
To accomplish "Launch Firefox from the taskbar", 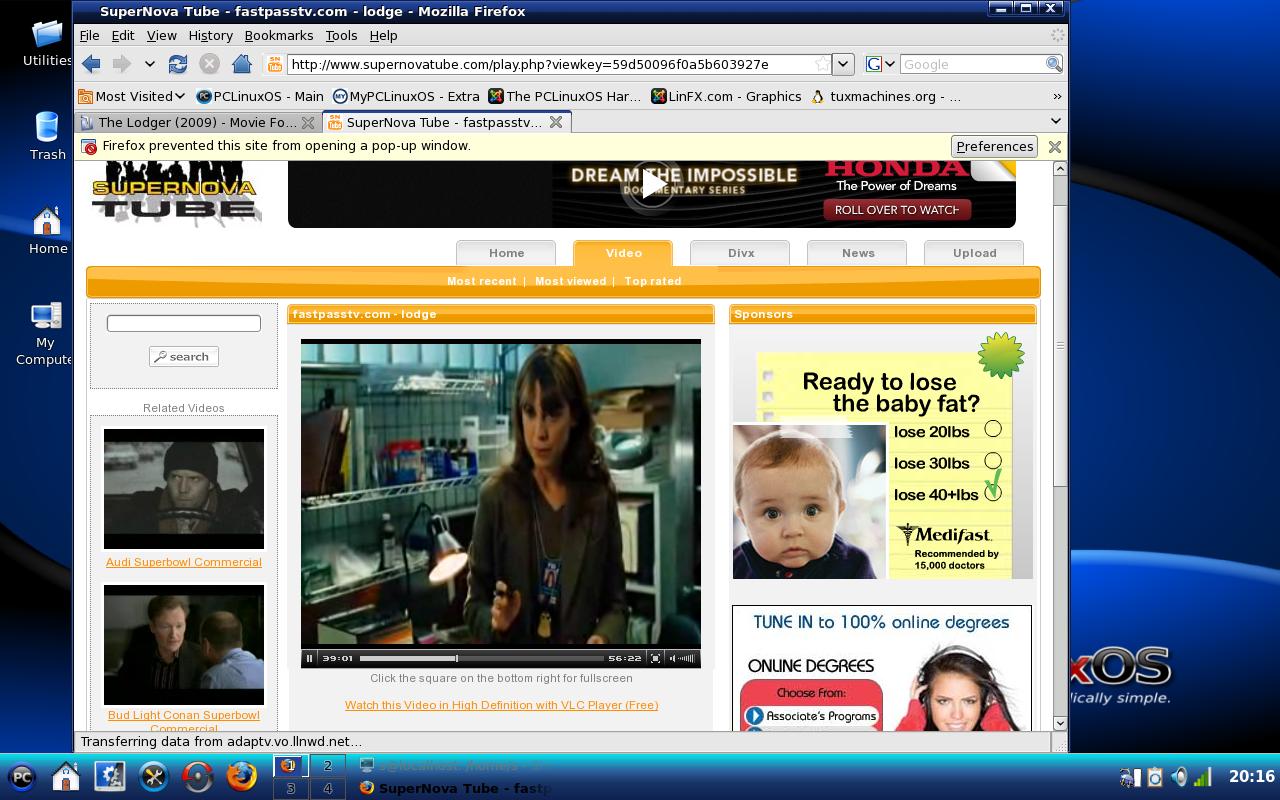I will coord(242,776).
